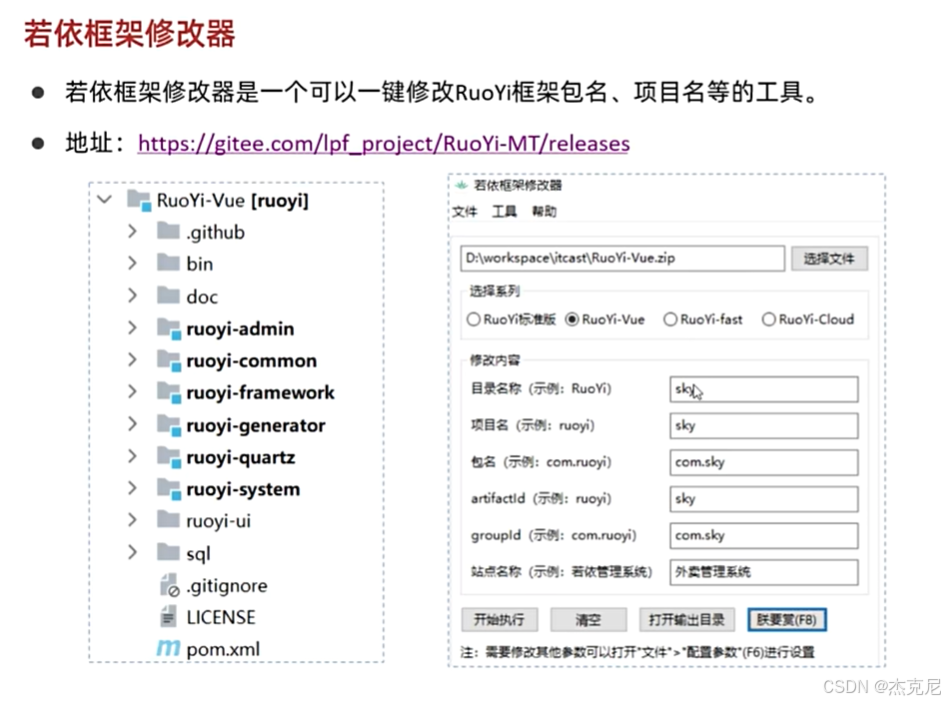
Task: Click the sql folder icon
Action: tap(168, 552)
